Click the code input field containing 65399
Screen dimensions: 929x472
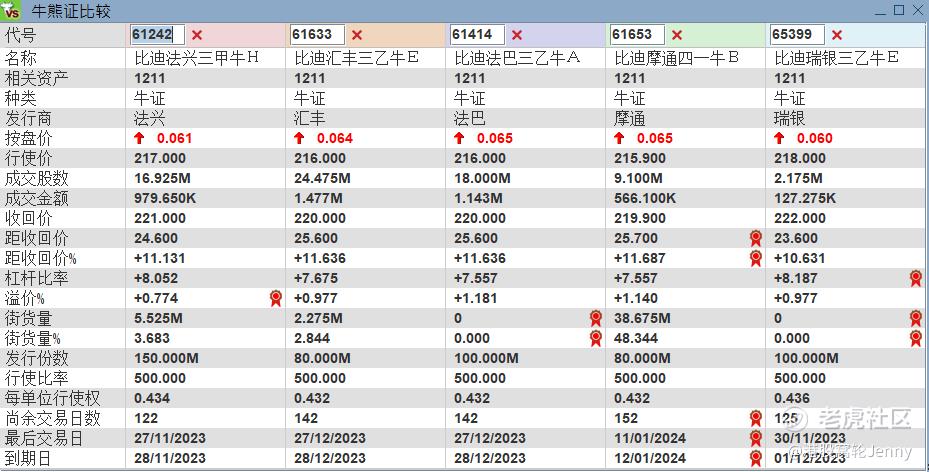[797, 34]
